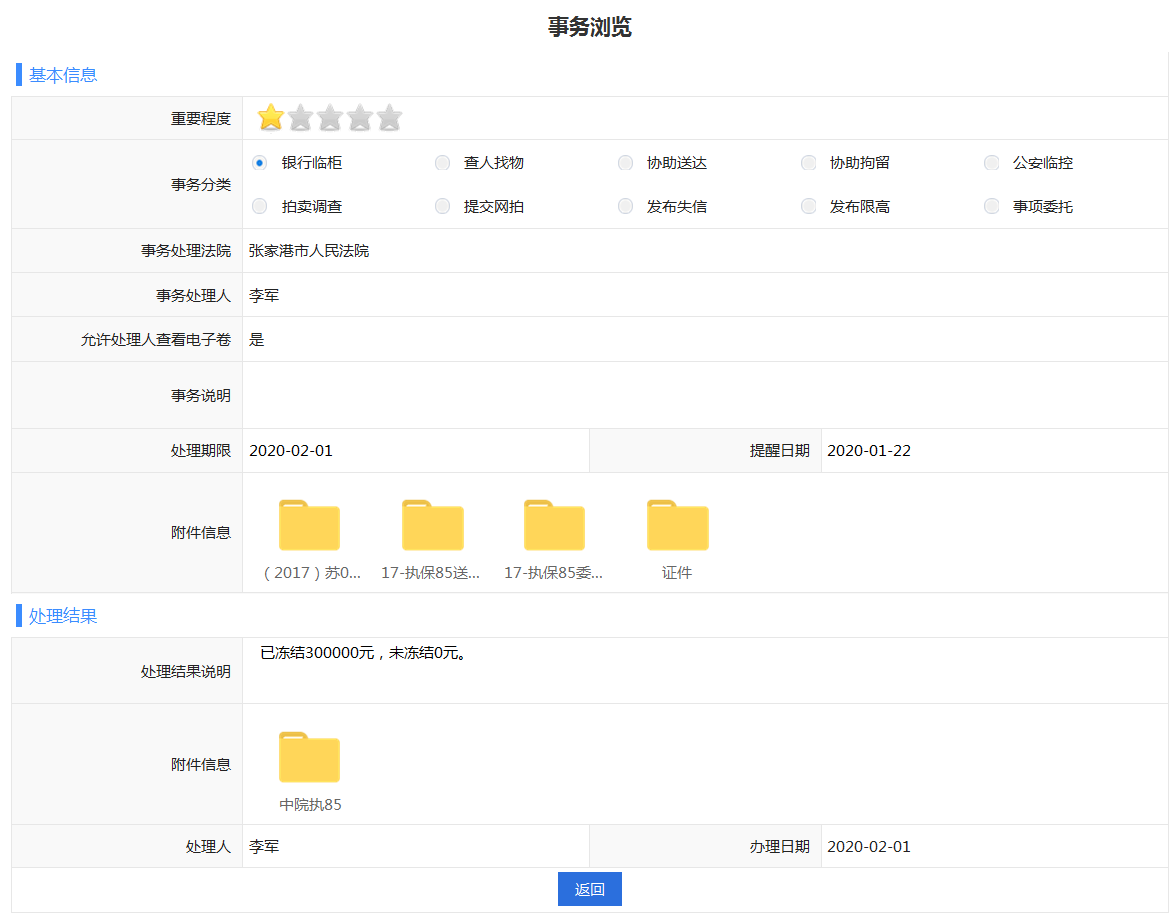Choose the 提交网拍 radio button
The width and height of the screenshot is (1173, 915).
click(x=442, y=207)
